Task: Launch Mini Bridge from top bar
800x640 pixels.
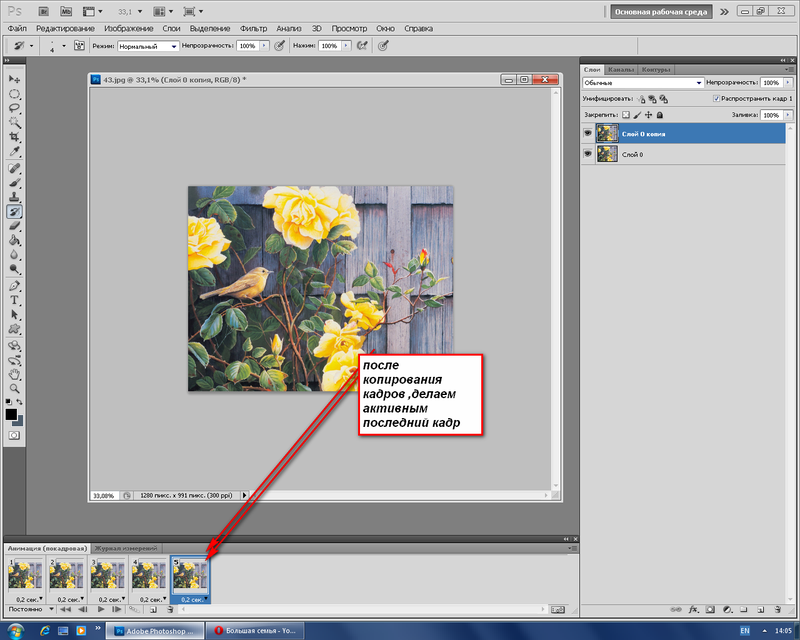Action: click(x=66, y=11)
